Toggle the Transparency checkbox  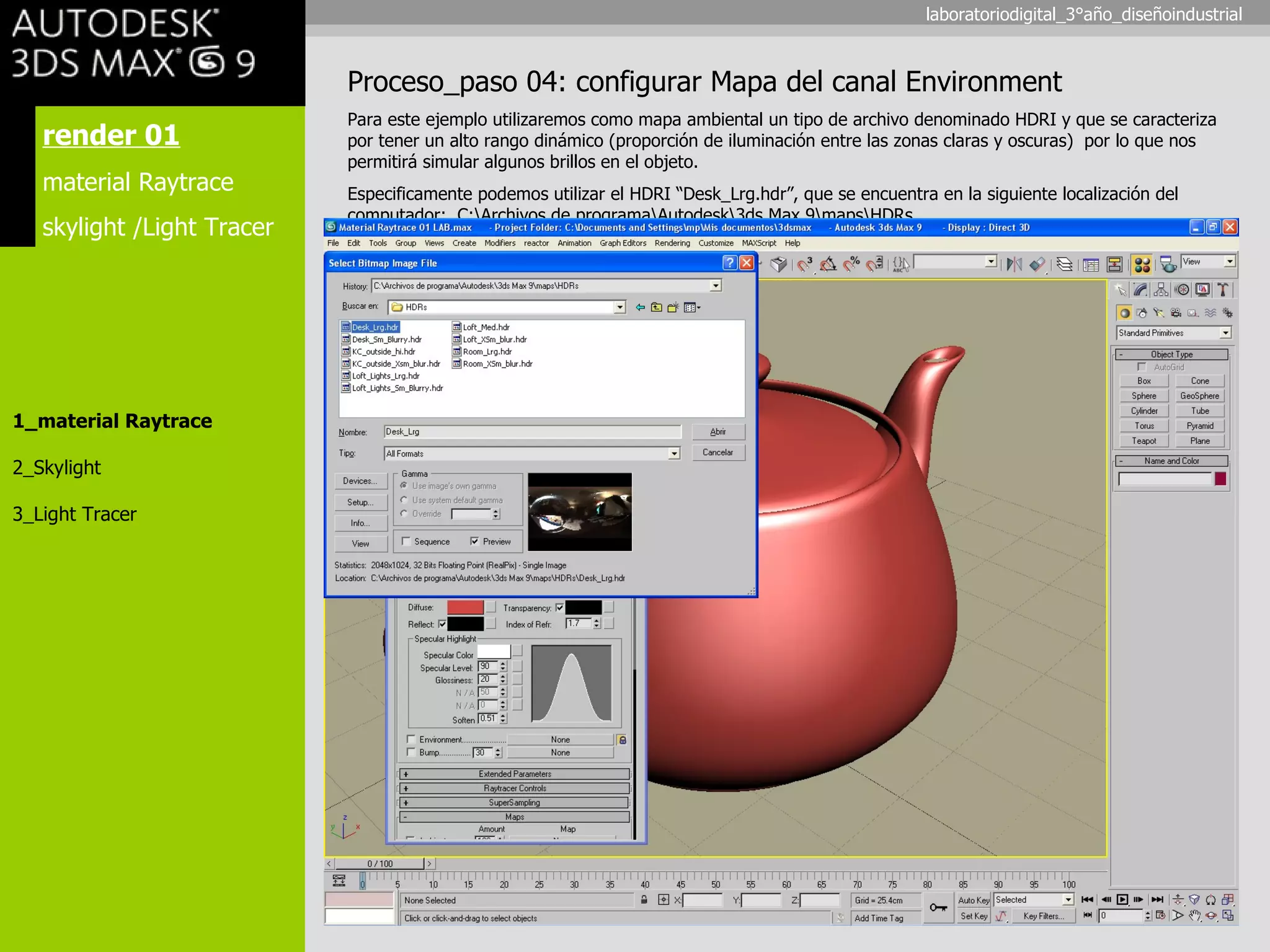[559, 608]
